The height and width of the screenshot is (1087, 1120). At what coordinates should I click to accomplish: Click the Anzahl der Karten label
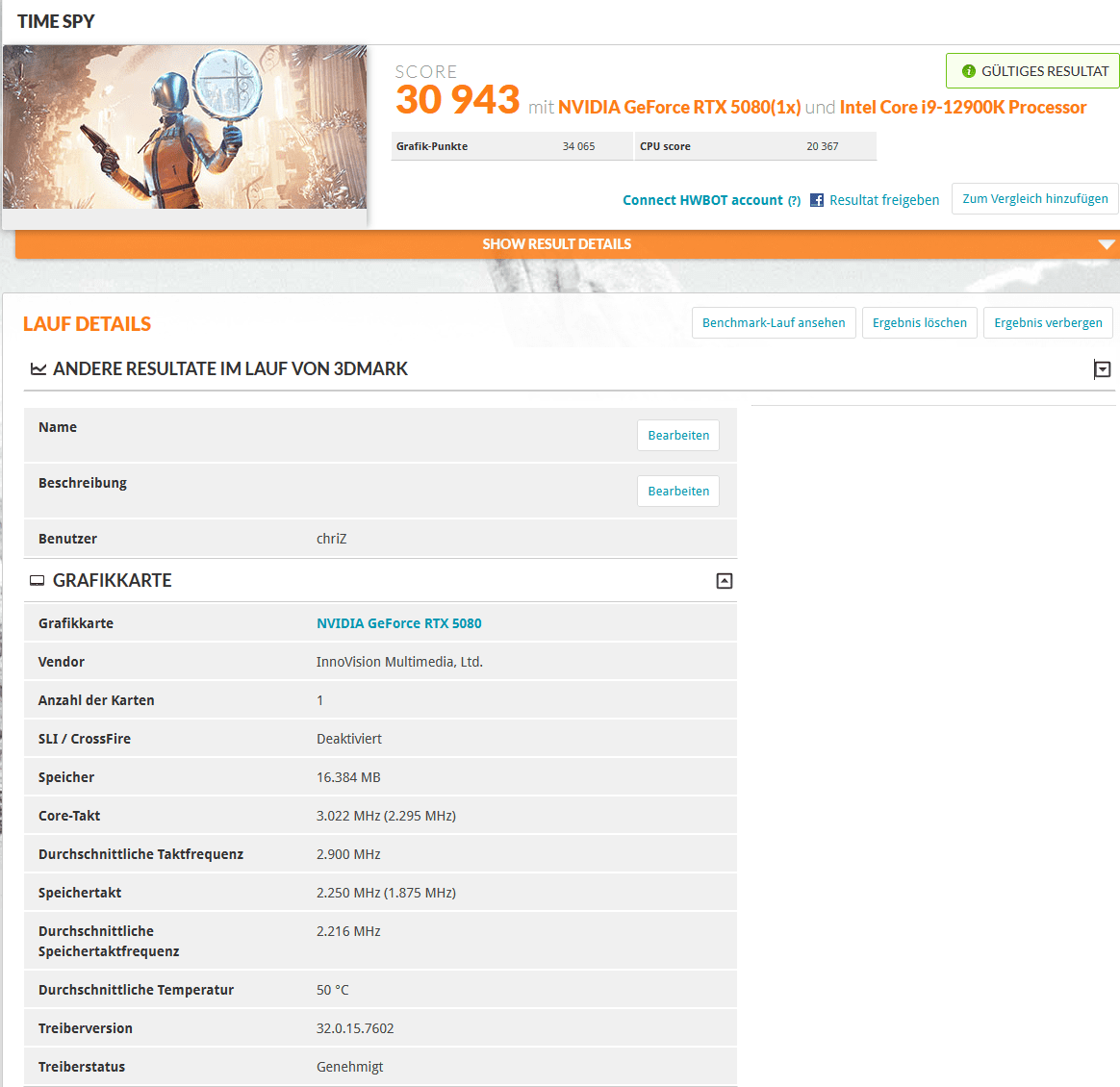click(x=96, y=700)
